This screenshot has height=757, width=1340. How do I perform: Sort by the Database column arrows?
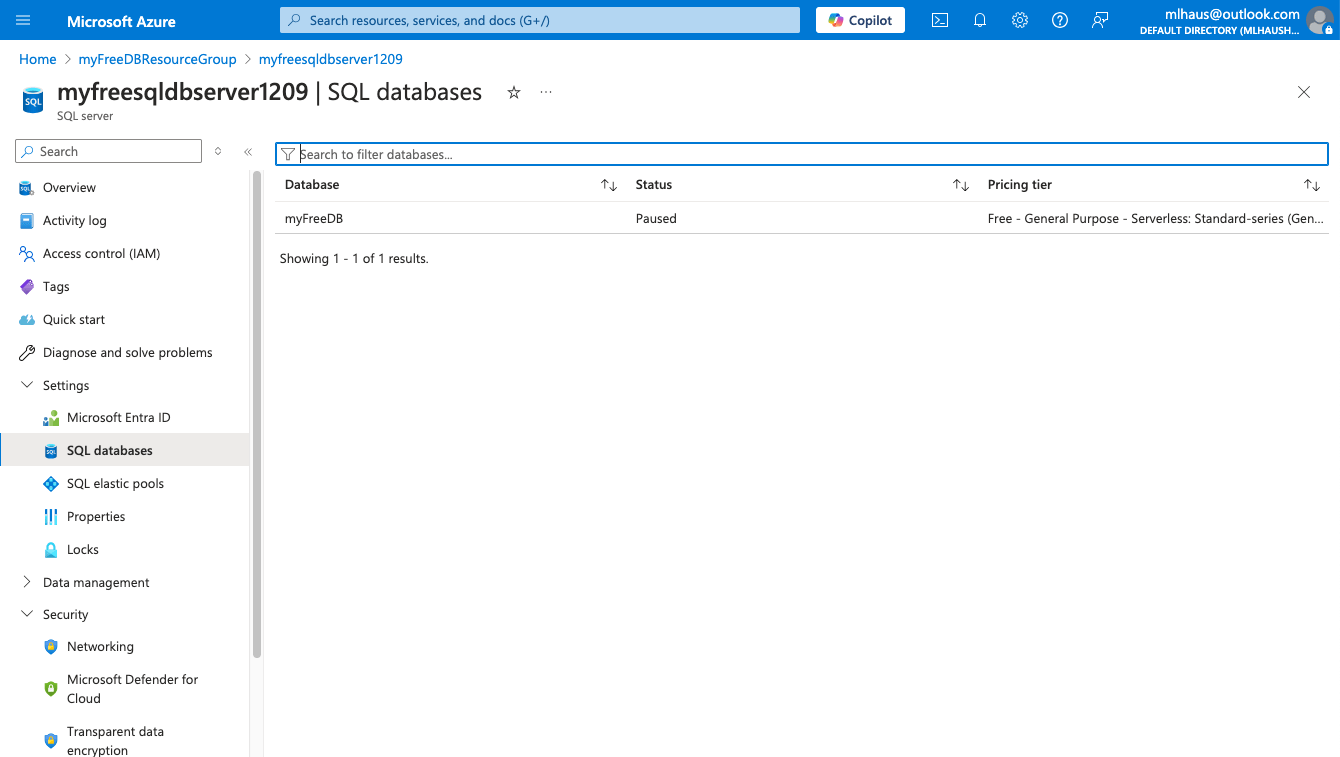pos(608,185)
